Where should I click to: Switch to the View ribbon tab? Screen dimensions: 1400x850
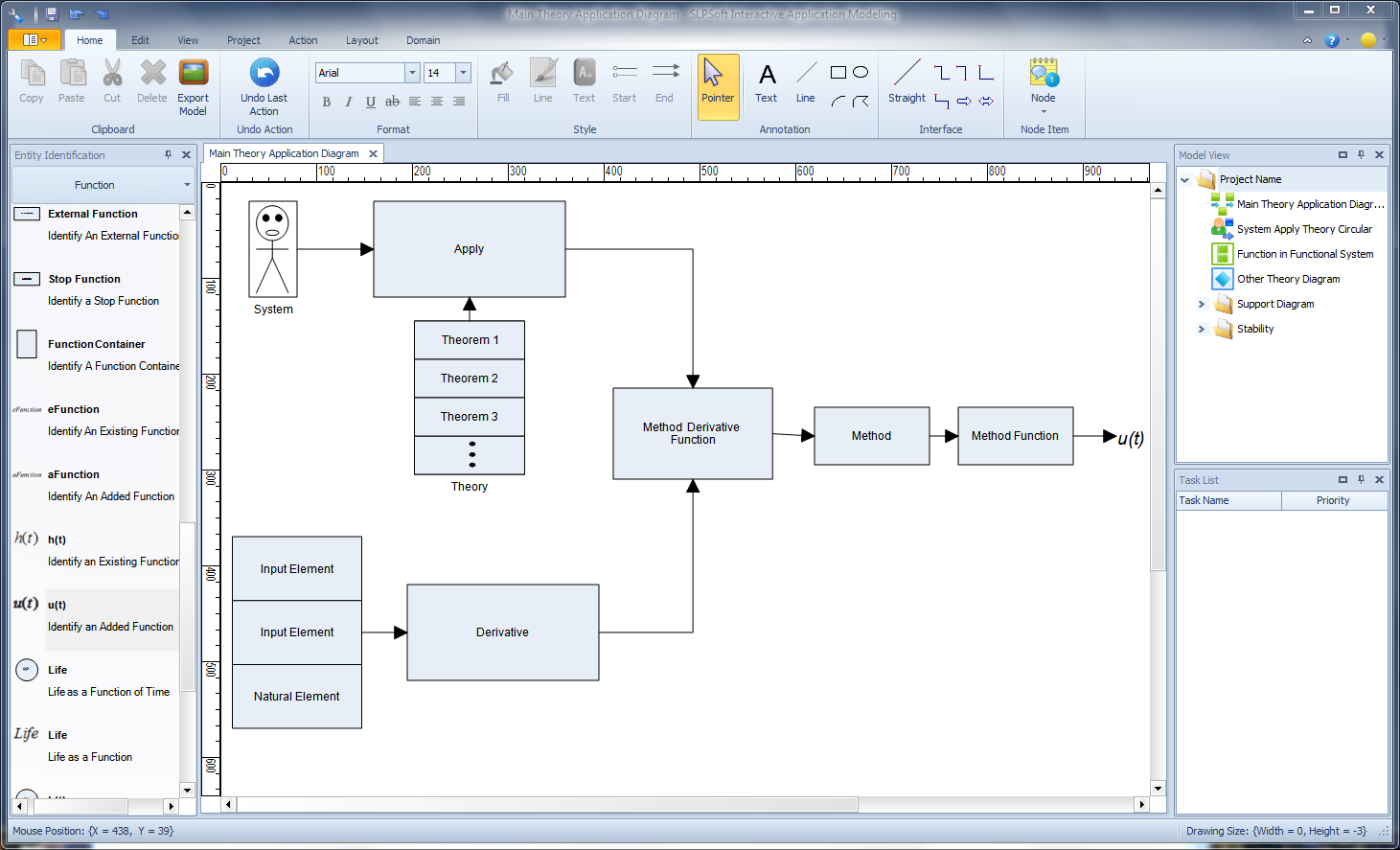pyautogui.click(x=189, y=40)
